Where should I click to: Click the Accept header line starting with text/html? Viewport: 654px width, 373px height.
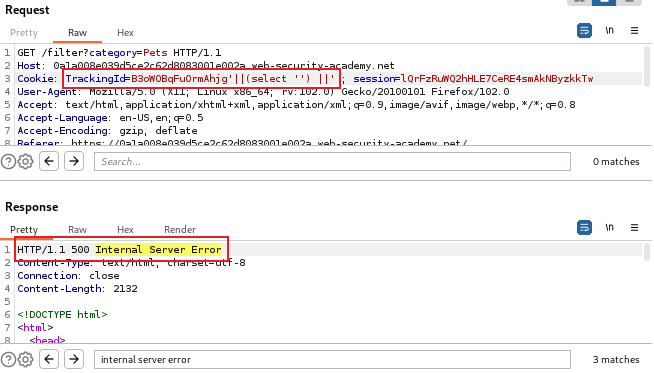click(296, 105)
